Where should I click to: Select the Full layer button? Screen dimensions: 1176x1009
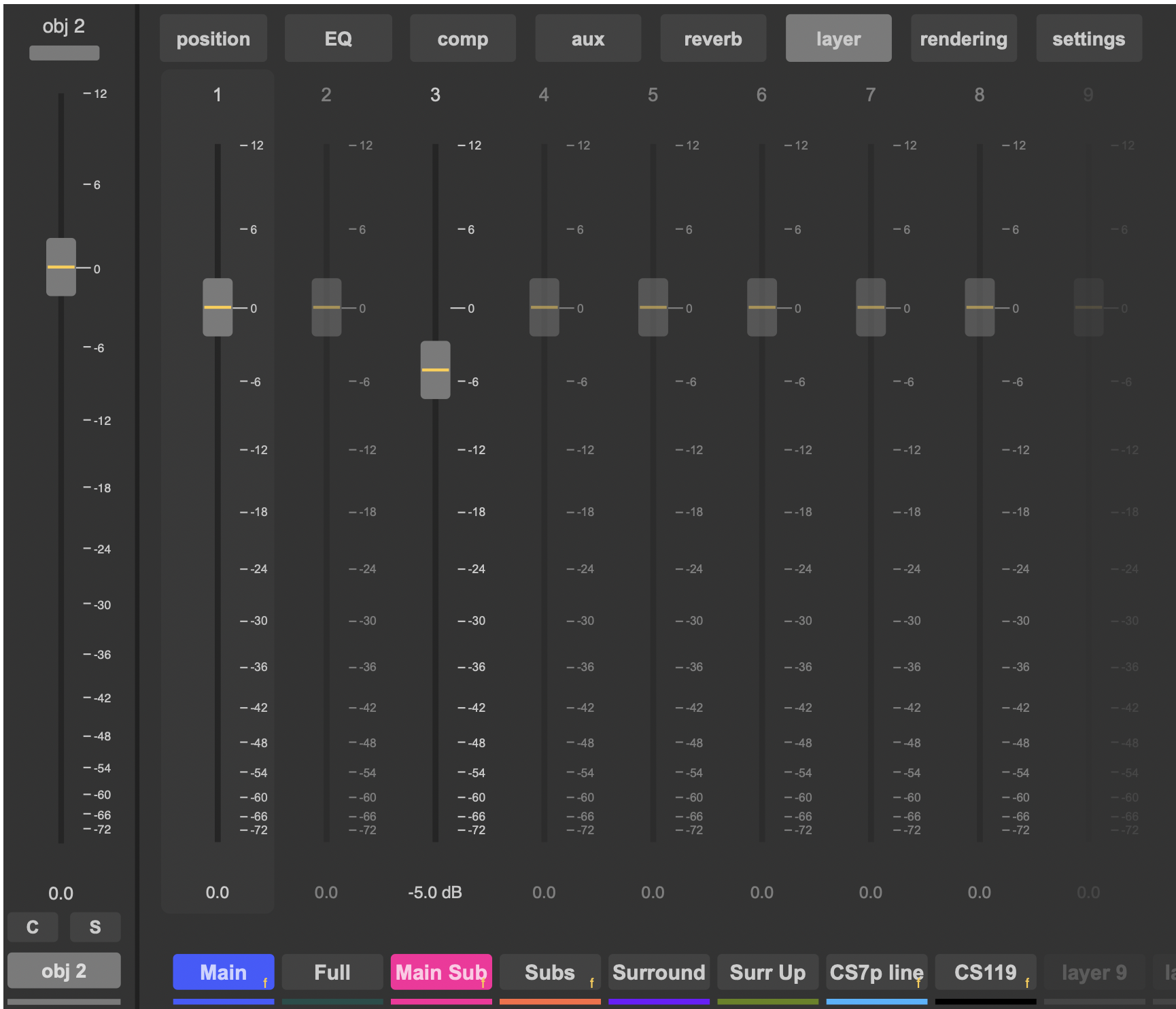coord(332,972)
